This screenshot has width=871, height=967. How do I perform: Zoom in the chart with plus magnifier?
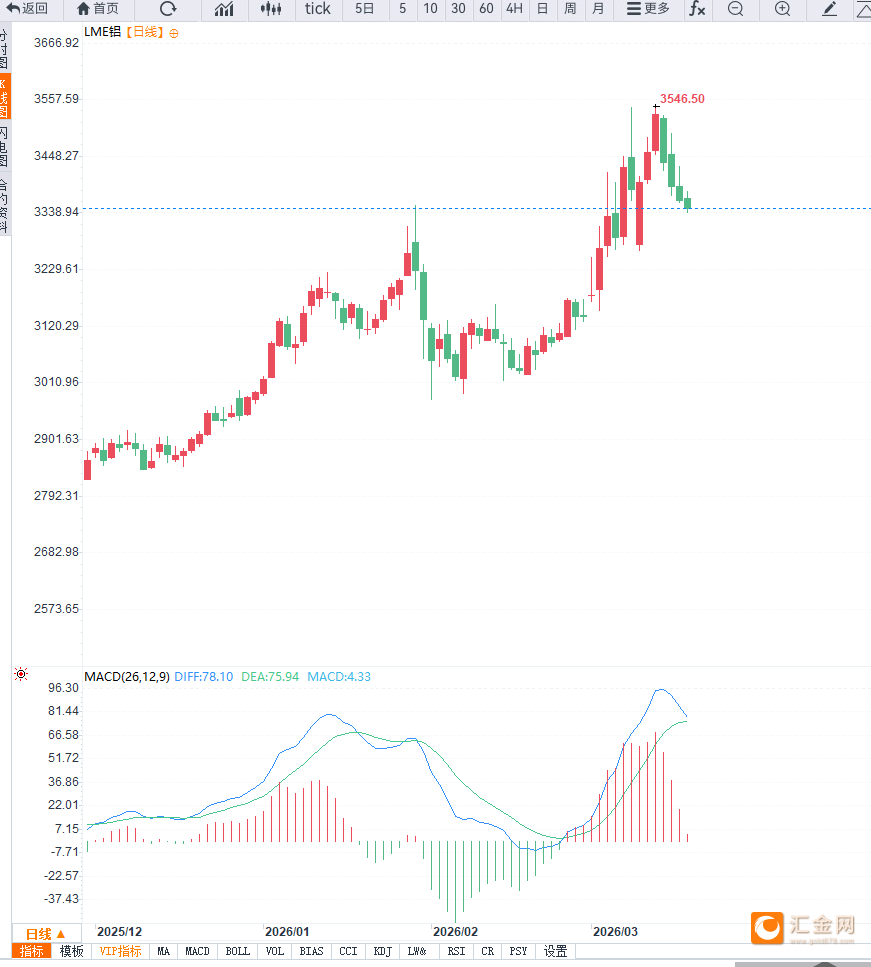782,9
